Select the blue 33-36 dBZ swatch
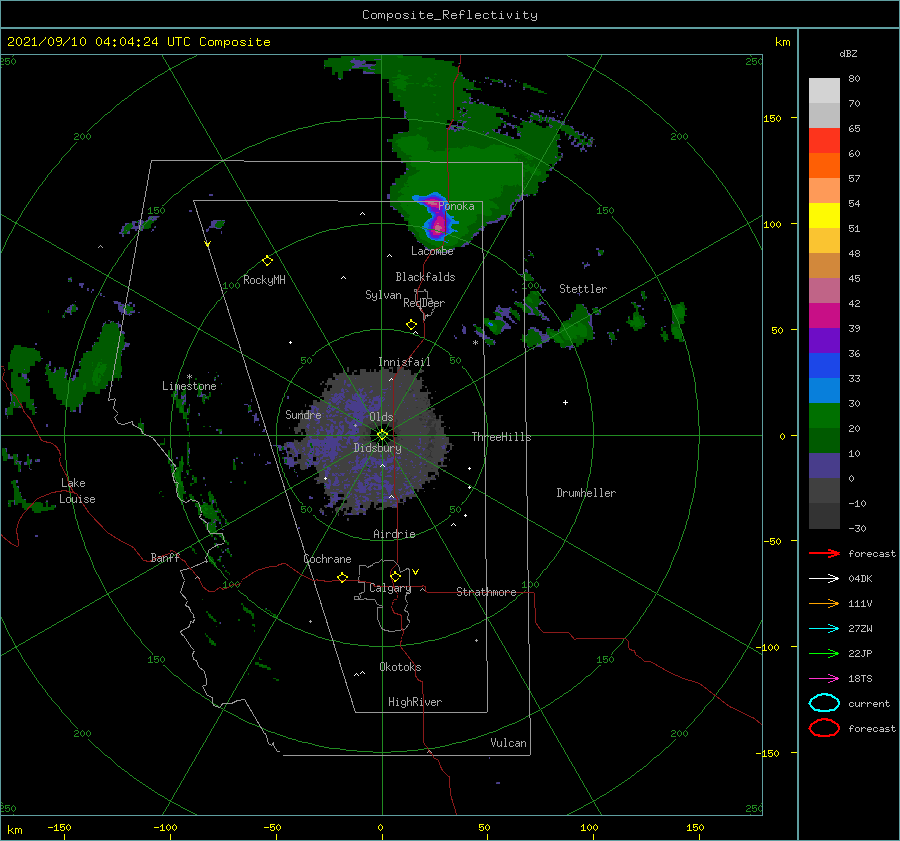 [x=824, y=366]
